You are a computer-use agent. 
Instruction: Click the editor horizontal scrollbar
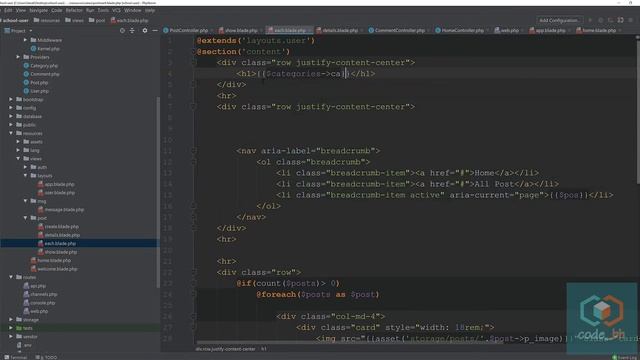click(x=350, y=342)
